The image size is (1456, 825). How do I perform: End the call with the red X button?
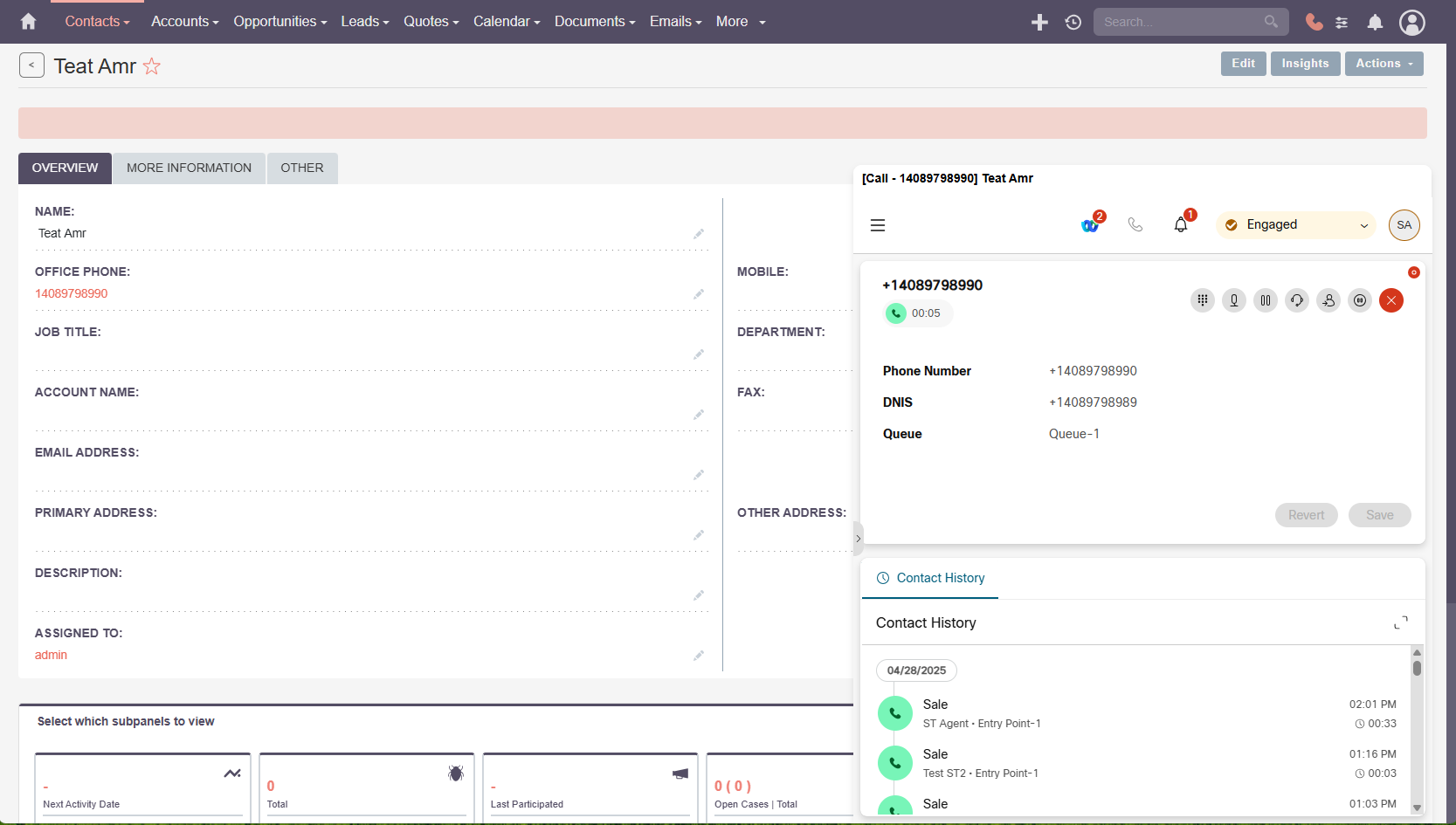pyautogui.click(x=1391, y=300)
